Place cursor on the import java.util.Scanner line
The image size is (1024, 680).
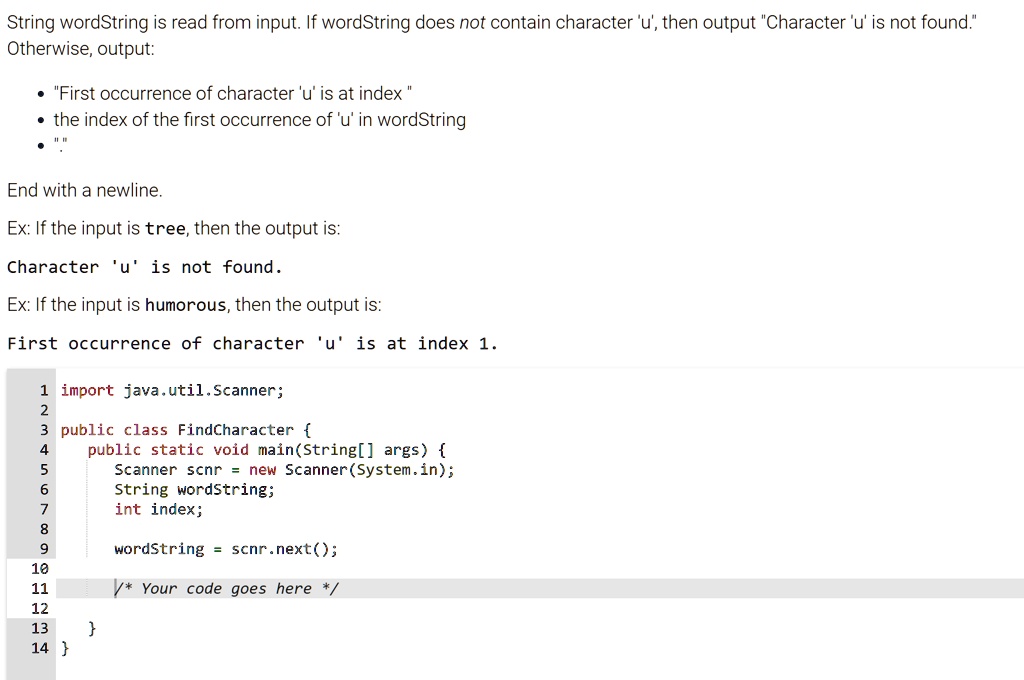[172, 390]
